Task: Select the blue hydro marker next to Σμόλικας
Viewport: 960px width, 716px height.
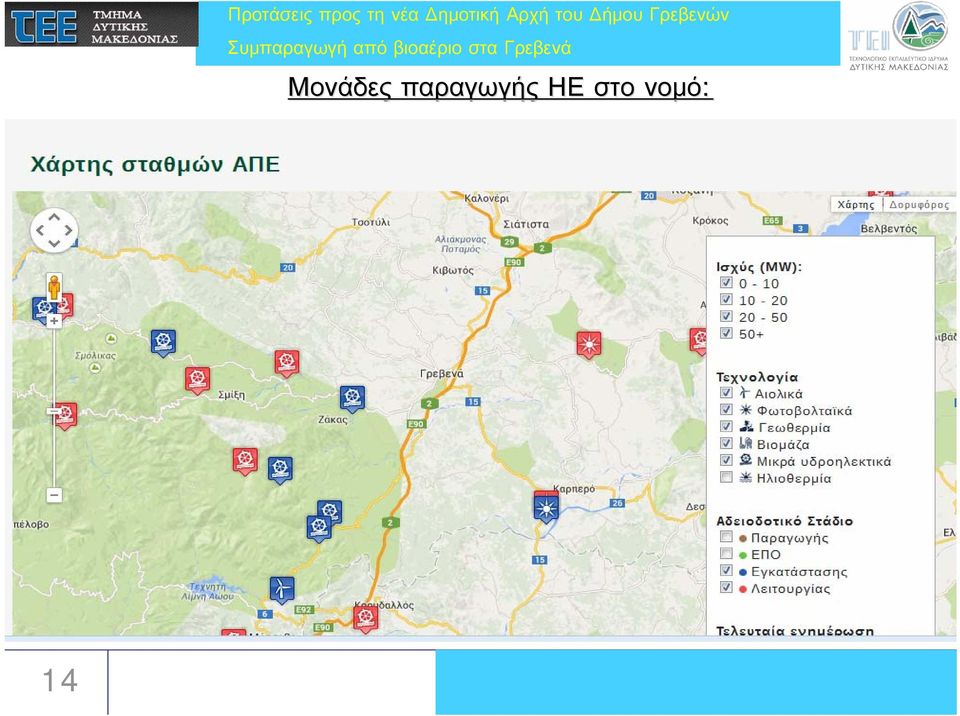Action: pos(163,343)
